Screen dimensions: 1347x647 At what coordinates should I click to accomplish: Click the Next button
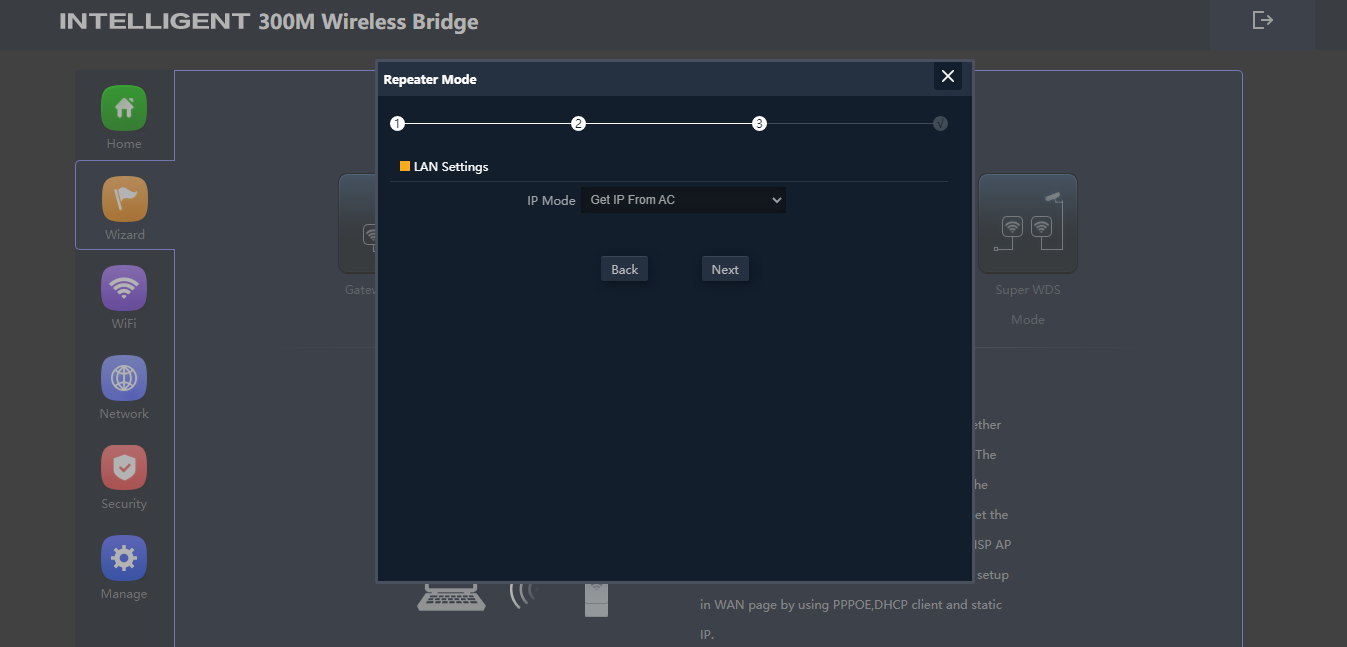tap(725, 269)
